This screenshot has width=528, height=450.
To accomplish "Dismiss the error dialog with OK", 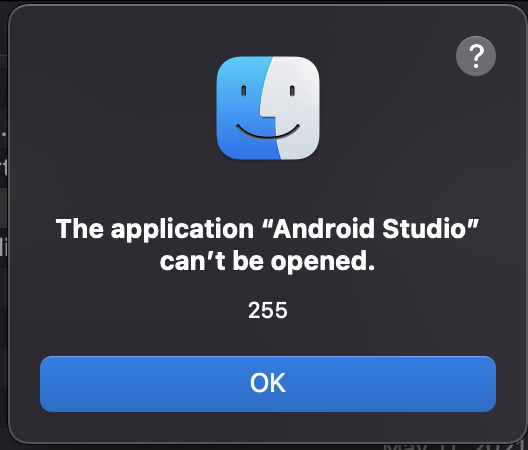I will point(268,384).
